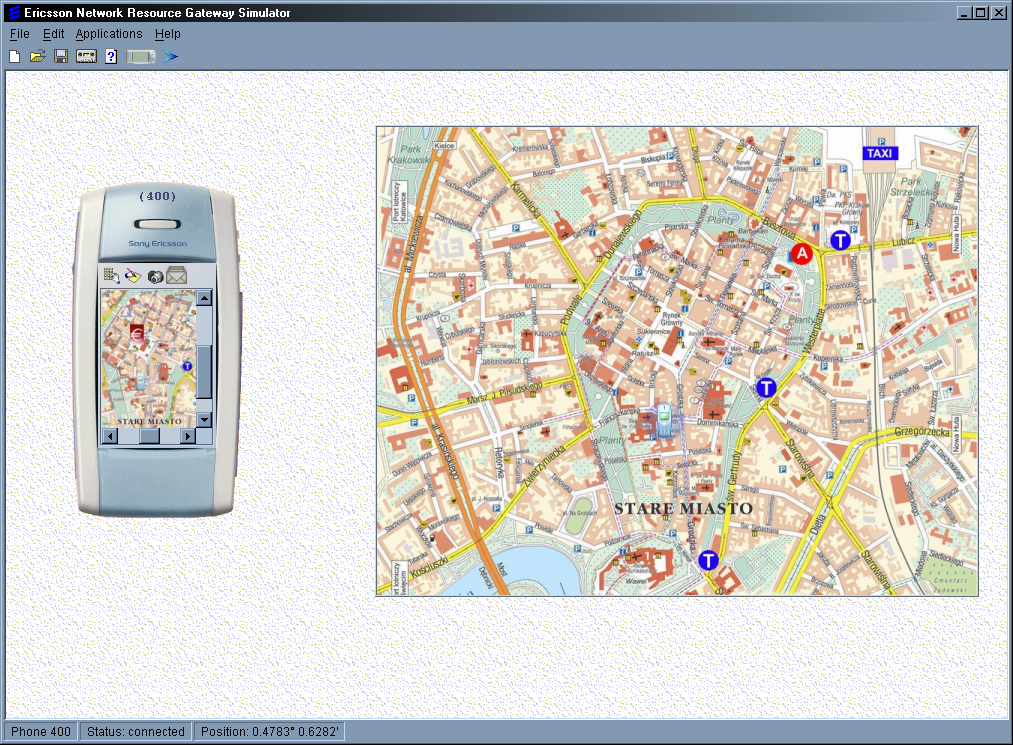Click phone map scroll left arrow
Screen dimensions: 1013x745
[x=110, y=436]
